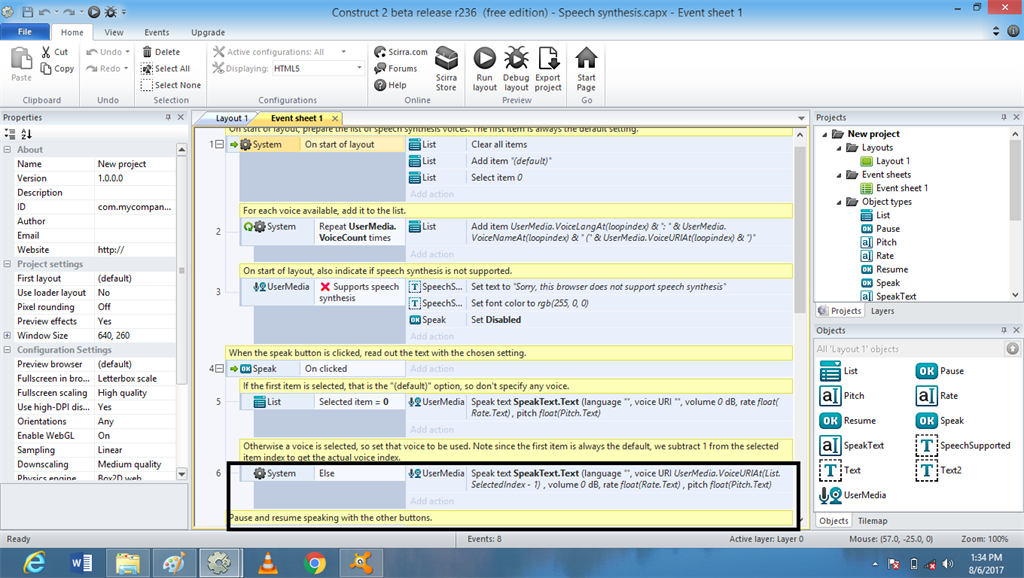Select the UserMedia microphone object icon

click(x=830, y=495)
